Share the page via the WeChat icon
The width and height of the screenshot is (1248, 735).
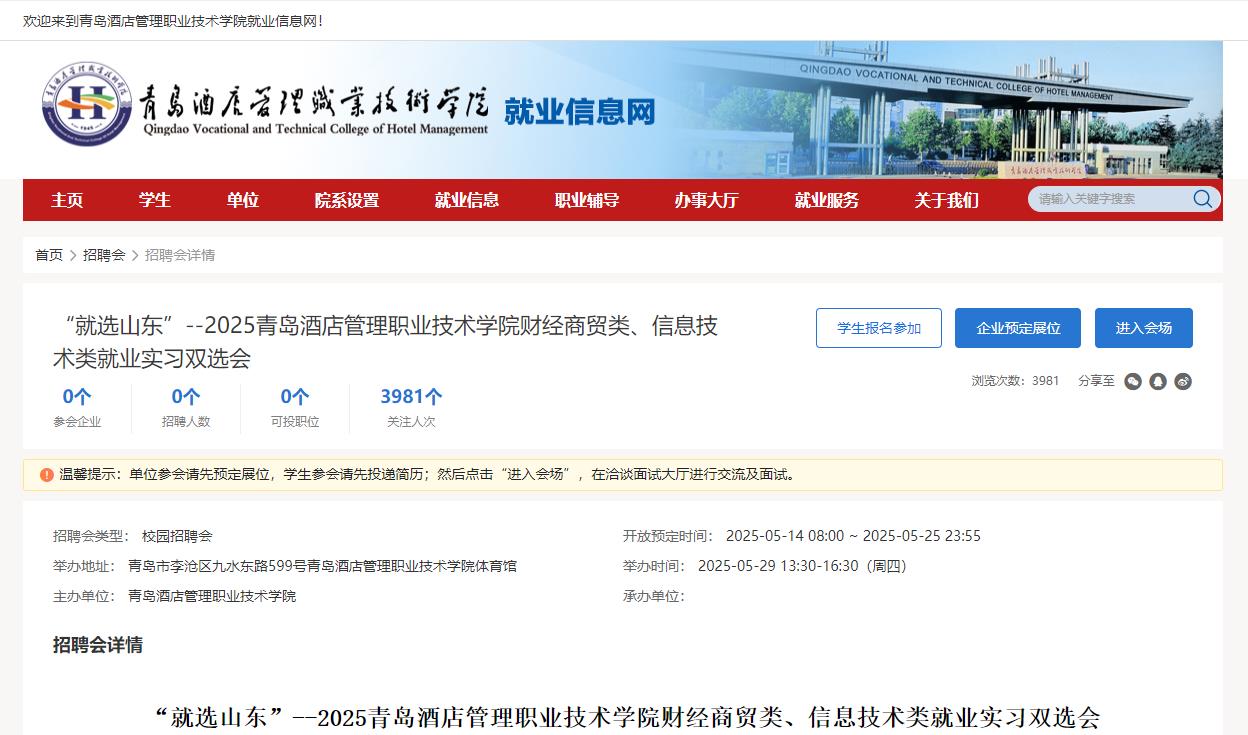pyautogui.click(x=1133, y=381)
